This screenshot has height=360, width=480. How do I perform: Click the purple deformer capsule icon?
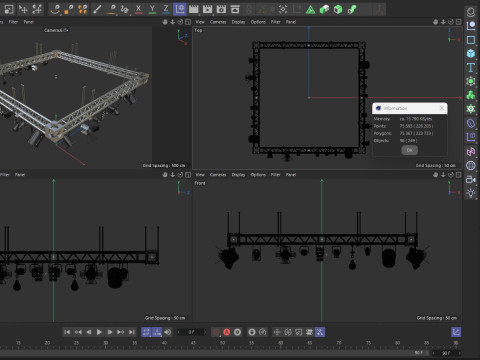(471, 123)
